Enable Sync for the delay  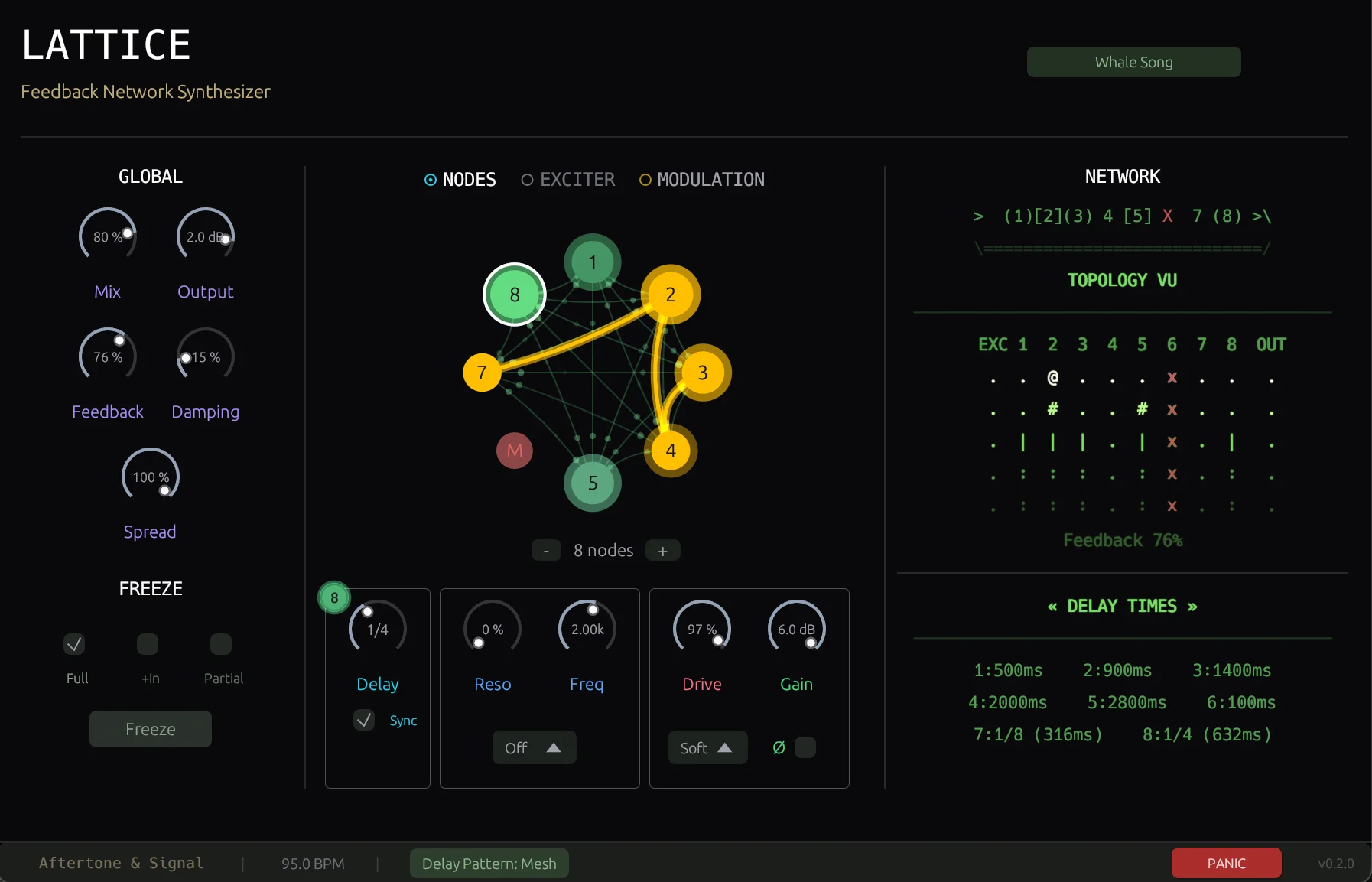[363, 720]
